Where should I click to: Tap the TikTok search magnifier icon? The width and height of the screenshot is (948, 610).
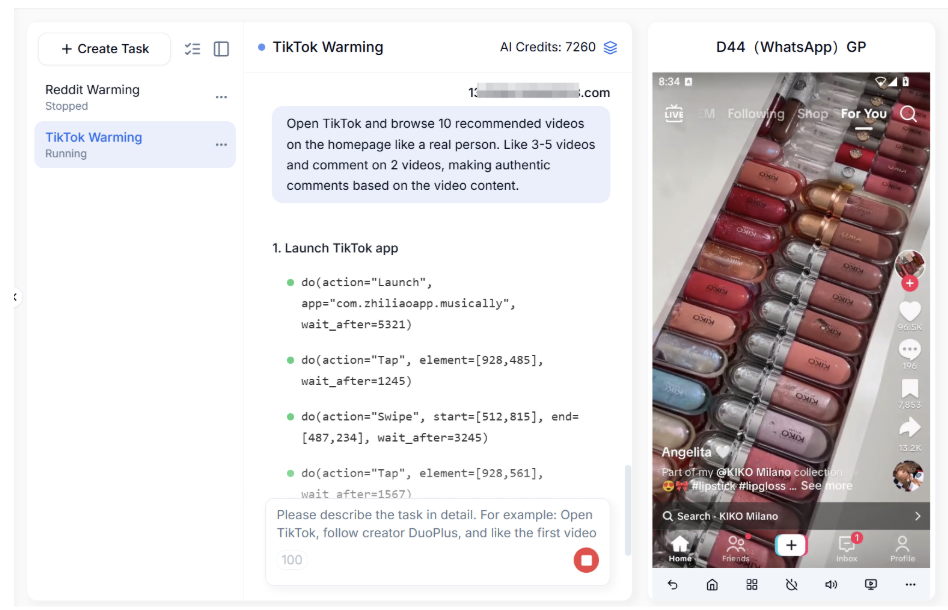point(908,114)
